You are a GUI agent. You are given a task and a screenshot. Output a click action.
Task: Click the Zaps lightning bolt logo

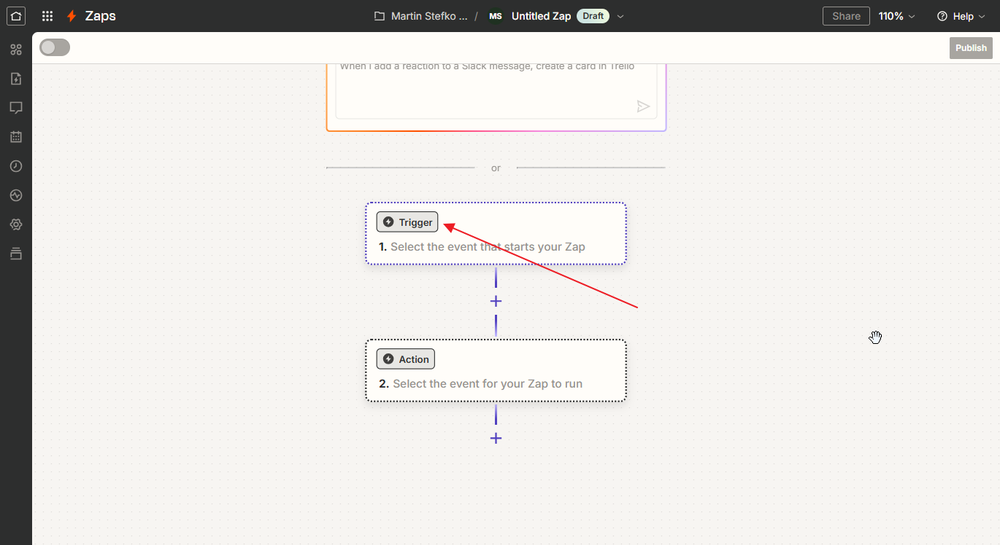(x=71, y=16)
